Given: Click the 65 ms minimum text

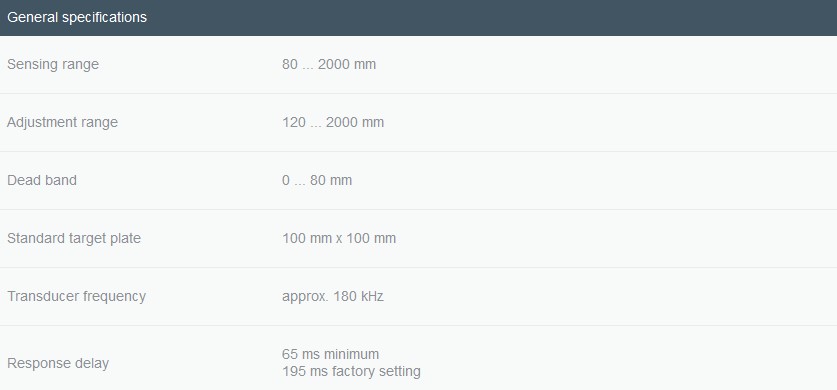Looking at the screenshot, I should click(x=330, y=354).
